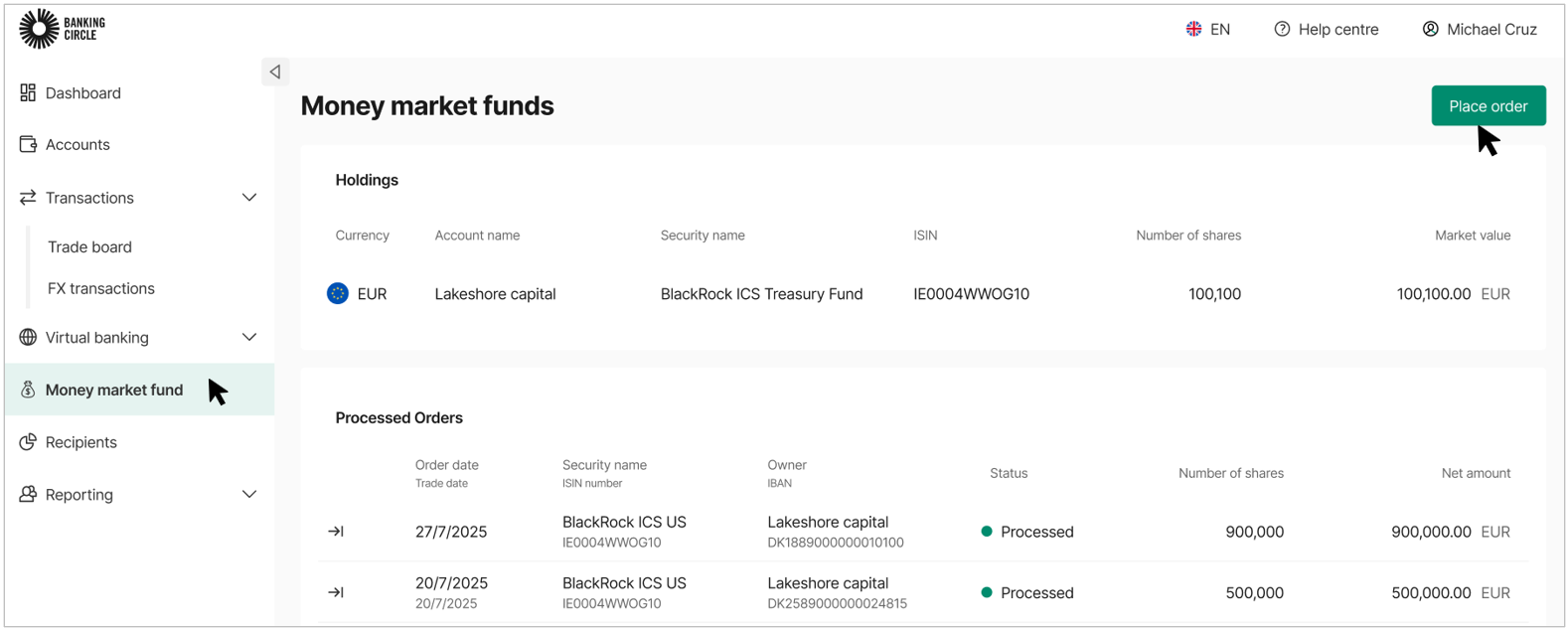The width and height of the screenshot is (1568, 631).
Task: Expand the Reporting chevron
Action: click(x=249, y=494)
